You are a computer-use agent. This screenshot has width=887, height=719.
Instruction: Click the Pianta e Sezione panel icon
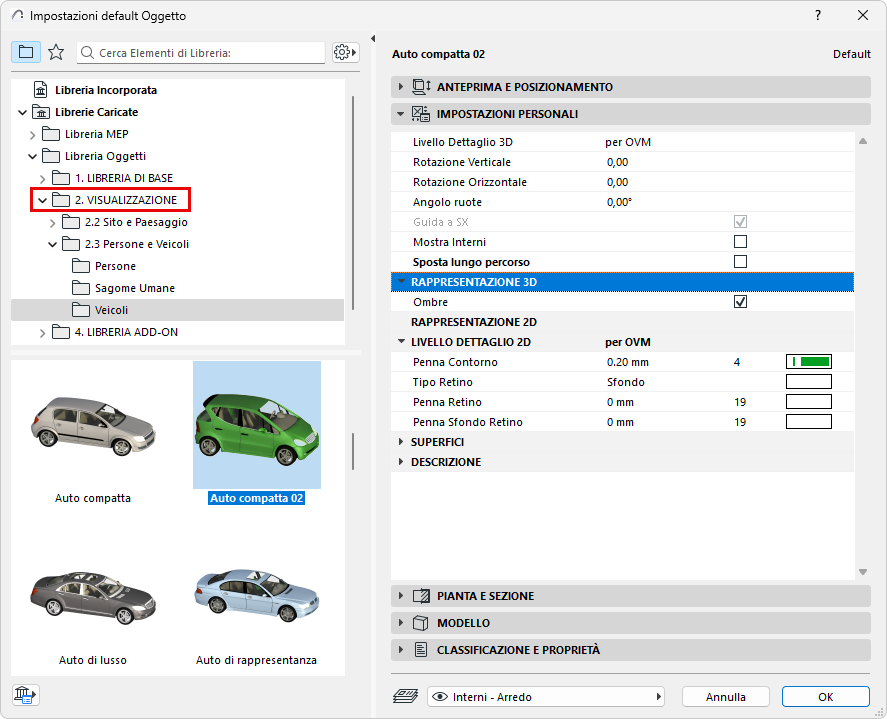(421, 596)
